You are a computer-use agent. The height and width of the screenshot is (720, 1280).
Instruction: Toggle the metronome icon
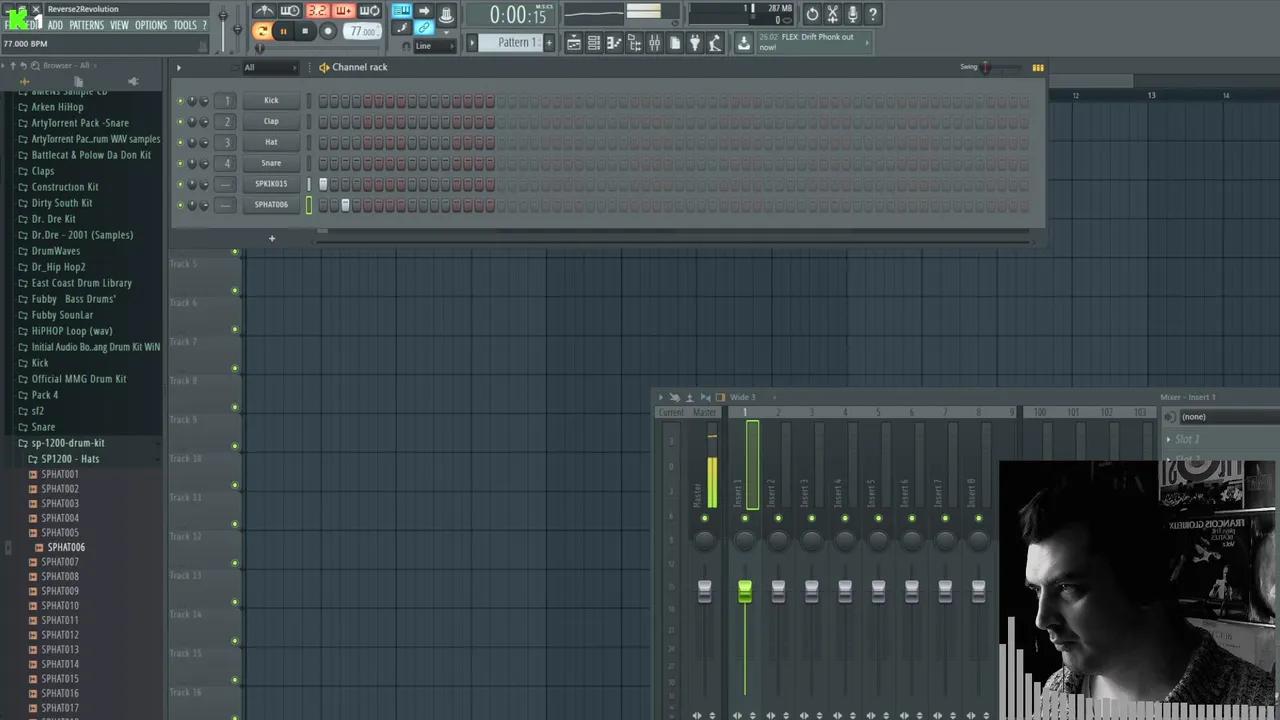(264, 11)
